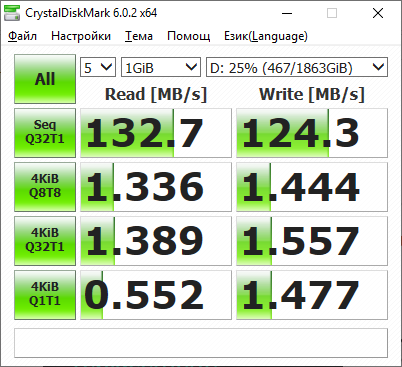This screenshot has width=402, height=367.
Task: Click the sequential read result 132.7
Action: tap(156, 133)
